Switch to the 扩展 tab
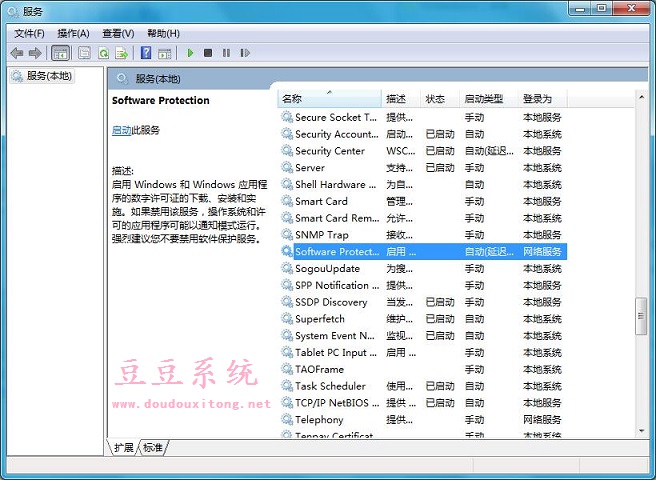656x480 pixels. pos(123,447)
